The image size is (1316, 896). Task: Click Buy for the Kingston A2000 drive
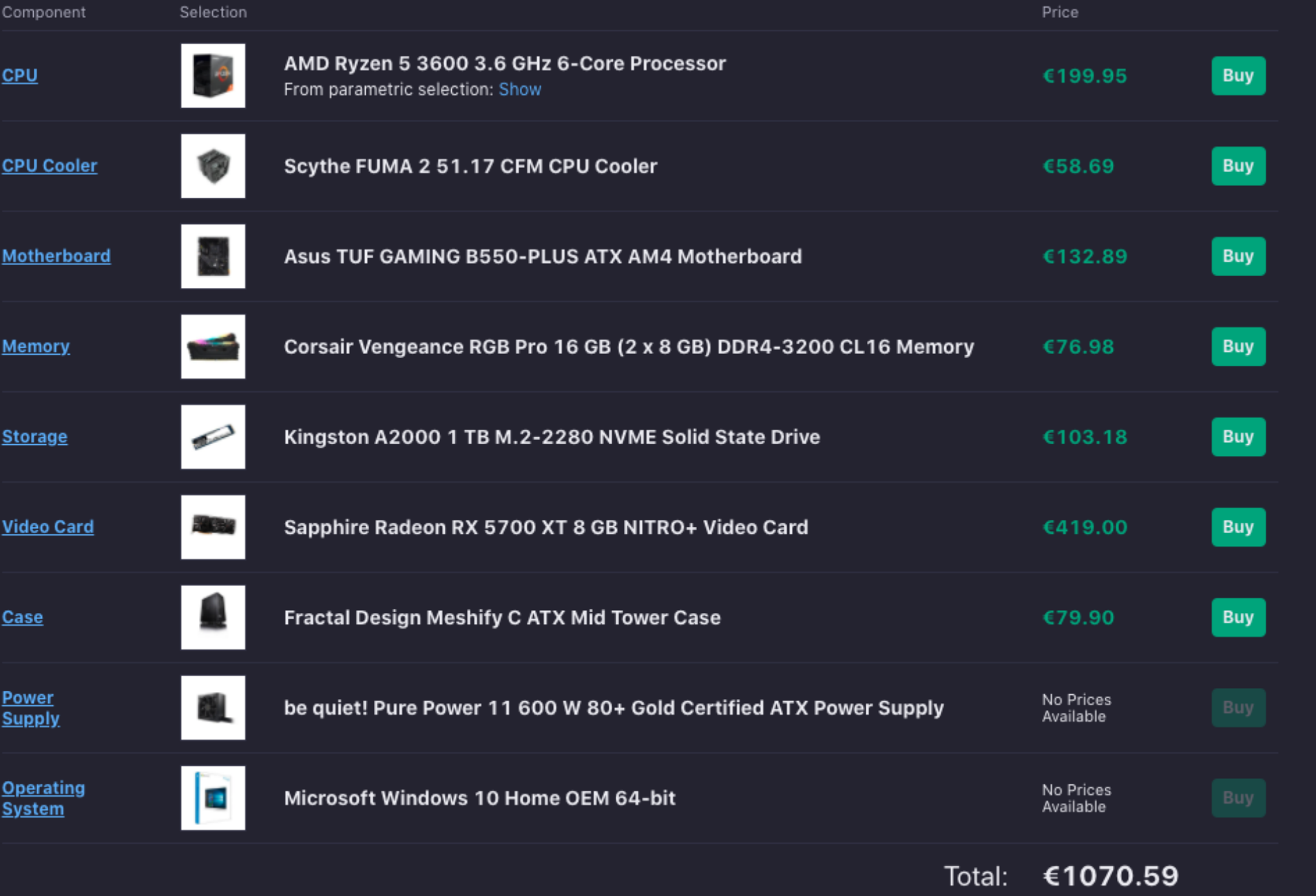coord(1238,437)
